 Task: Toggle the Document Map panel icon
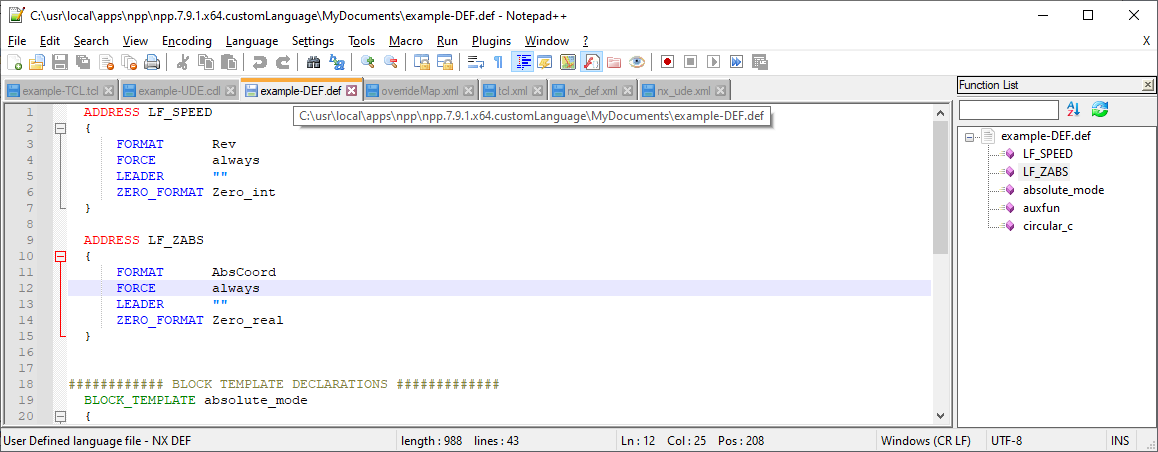(x=568, y=62)
